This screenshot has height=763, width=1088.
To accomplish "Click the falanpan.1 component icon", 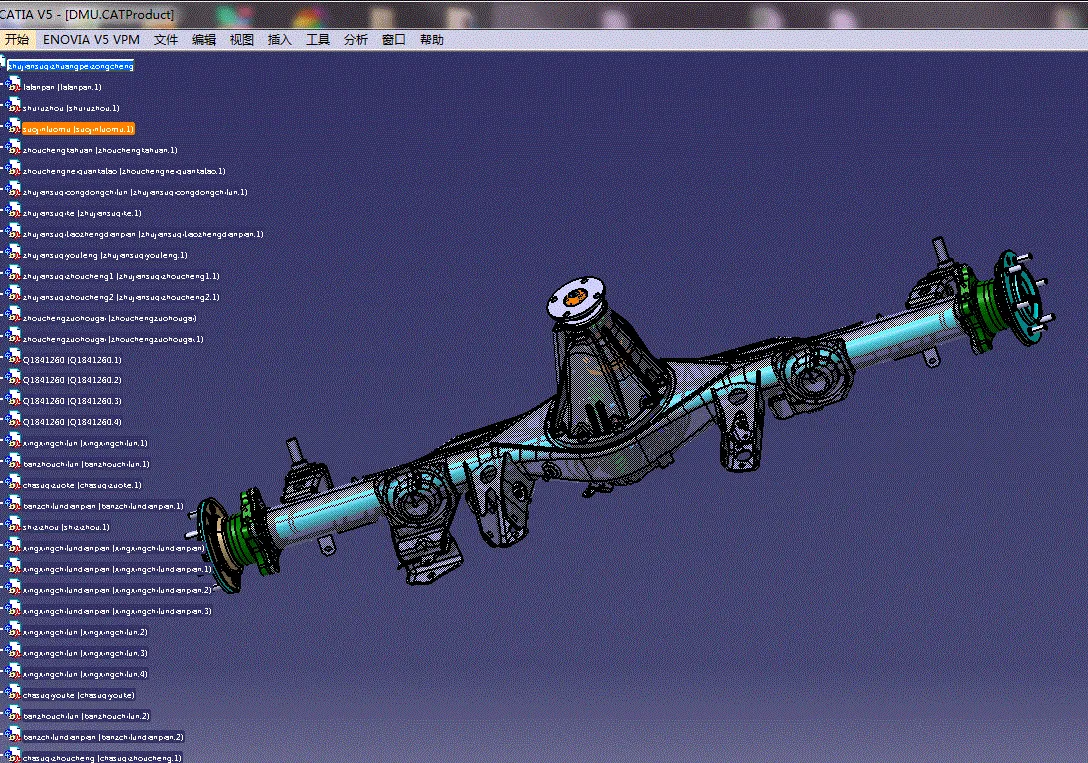I will [x=14, y=85].
